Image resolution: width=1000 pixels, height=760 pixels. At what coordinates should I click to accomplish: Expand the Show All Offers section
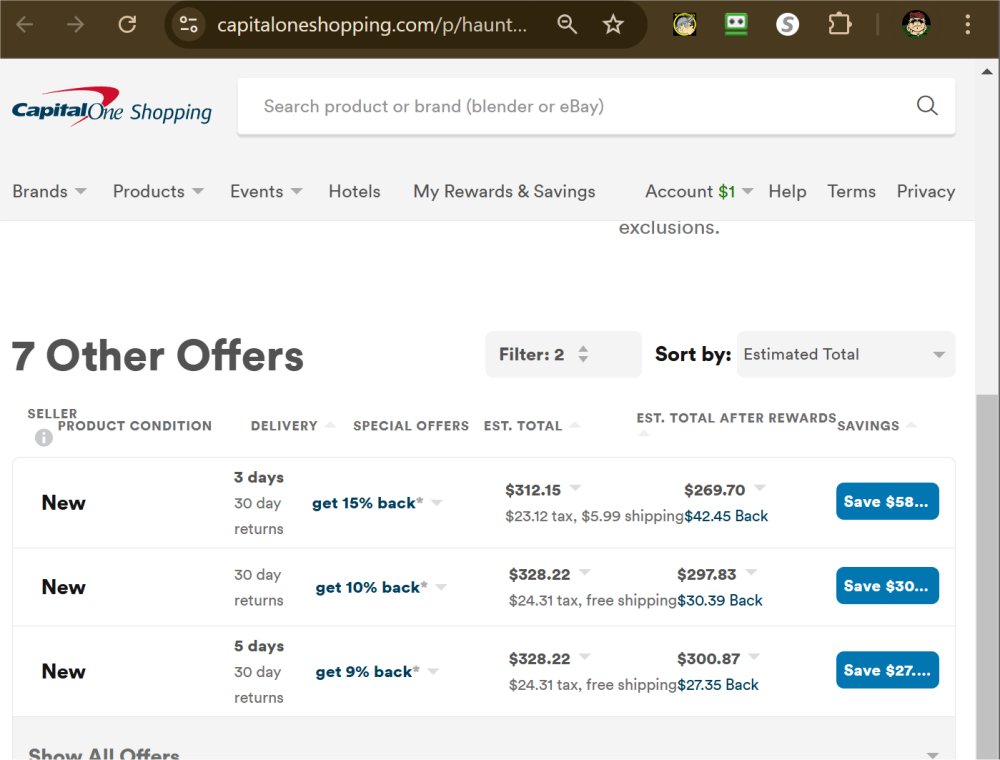(104, 752)
